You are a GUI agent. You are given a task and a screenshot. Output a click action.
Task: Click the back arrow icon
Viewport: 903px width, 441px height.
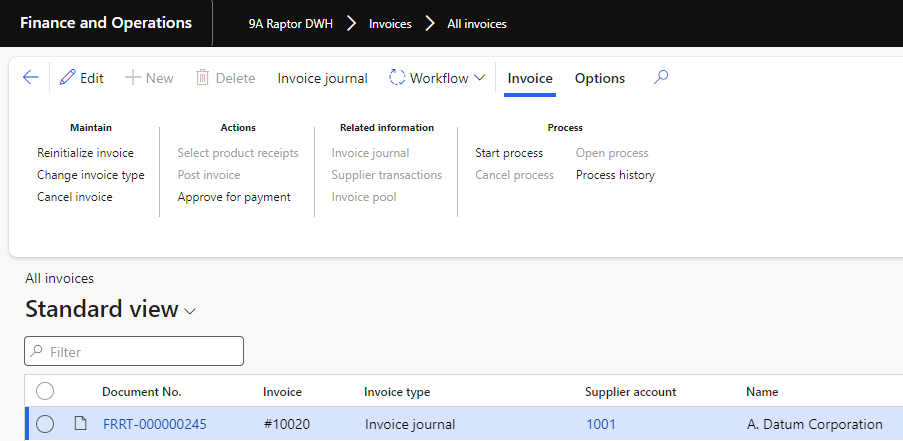pos(30,78)
